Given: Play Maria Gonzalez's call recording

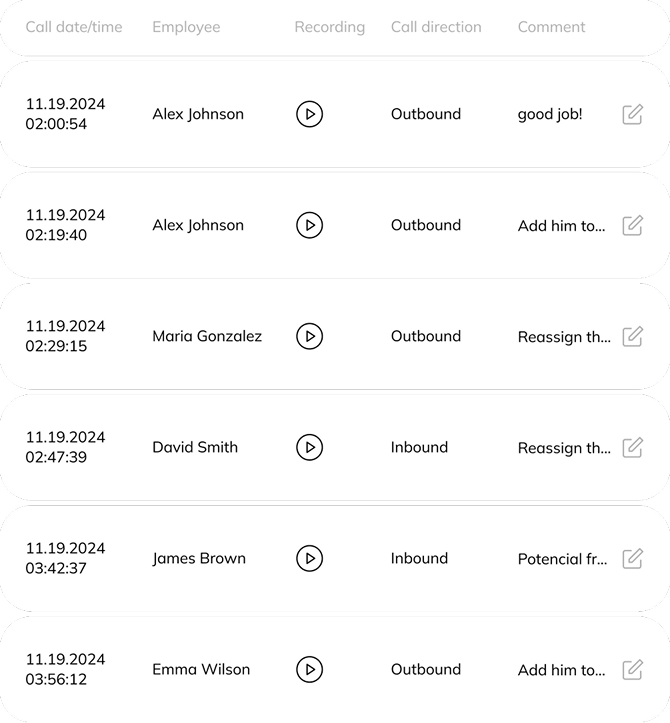Looking at the screenshot, I should tap(309, 336).
